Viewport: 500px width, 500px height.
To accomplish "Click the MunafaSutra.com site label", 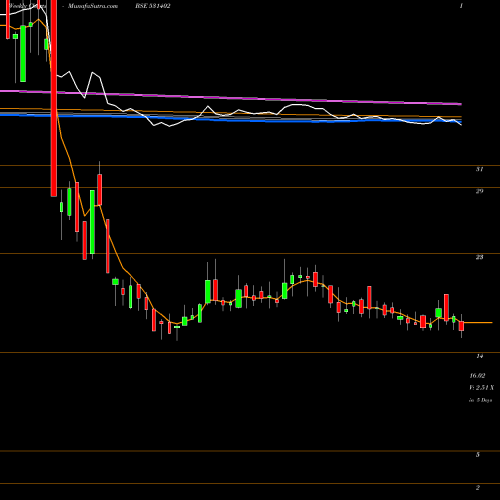I will (93, 6).
